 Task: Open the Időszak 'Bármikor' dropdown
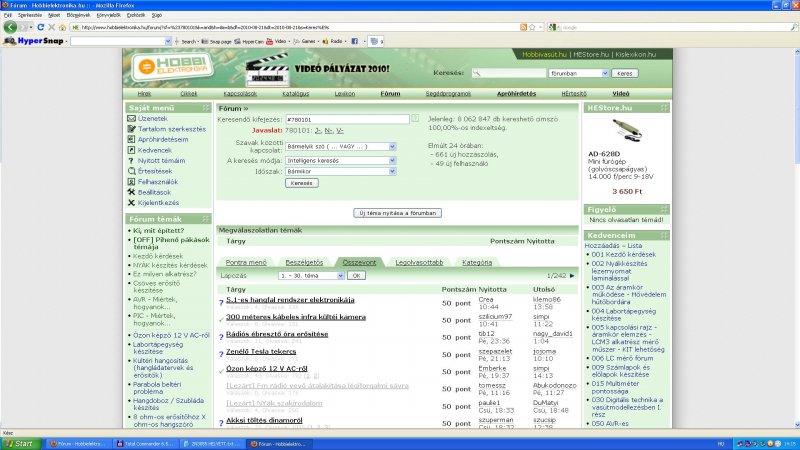[x=392, y=171]
